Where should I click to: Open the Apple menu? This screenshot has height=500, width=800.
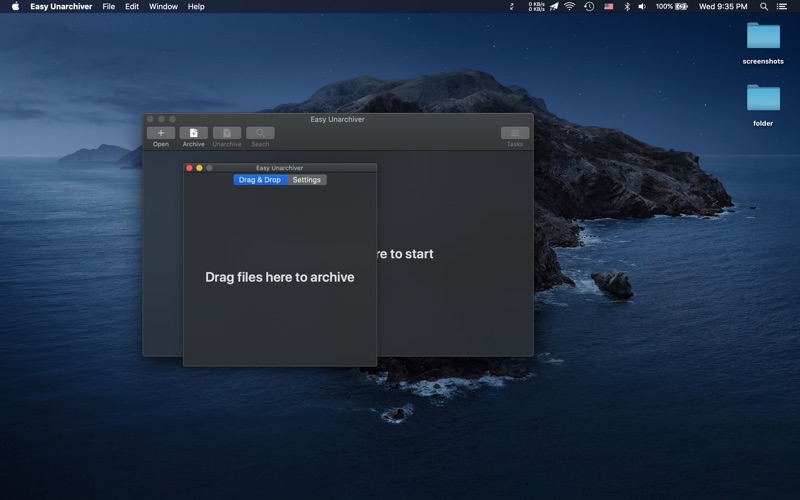click(15, 7)
